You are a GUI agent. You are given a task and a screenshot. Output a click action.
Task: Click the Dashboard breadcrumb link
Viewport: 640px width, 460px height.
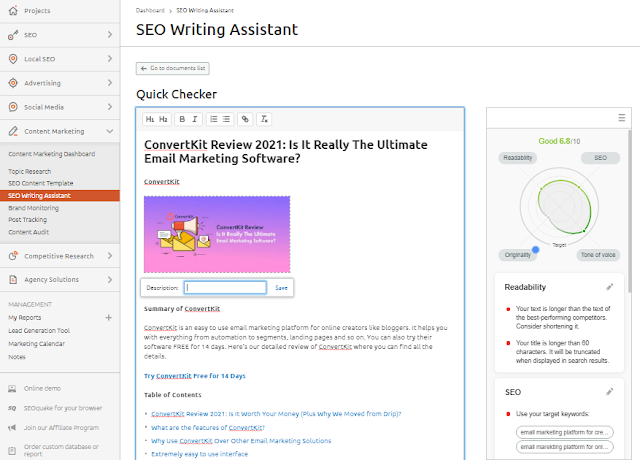click(150, 11)
